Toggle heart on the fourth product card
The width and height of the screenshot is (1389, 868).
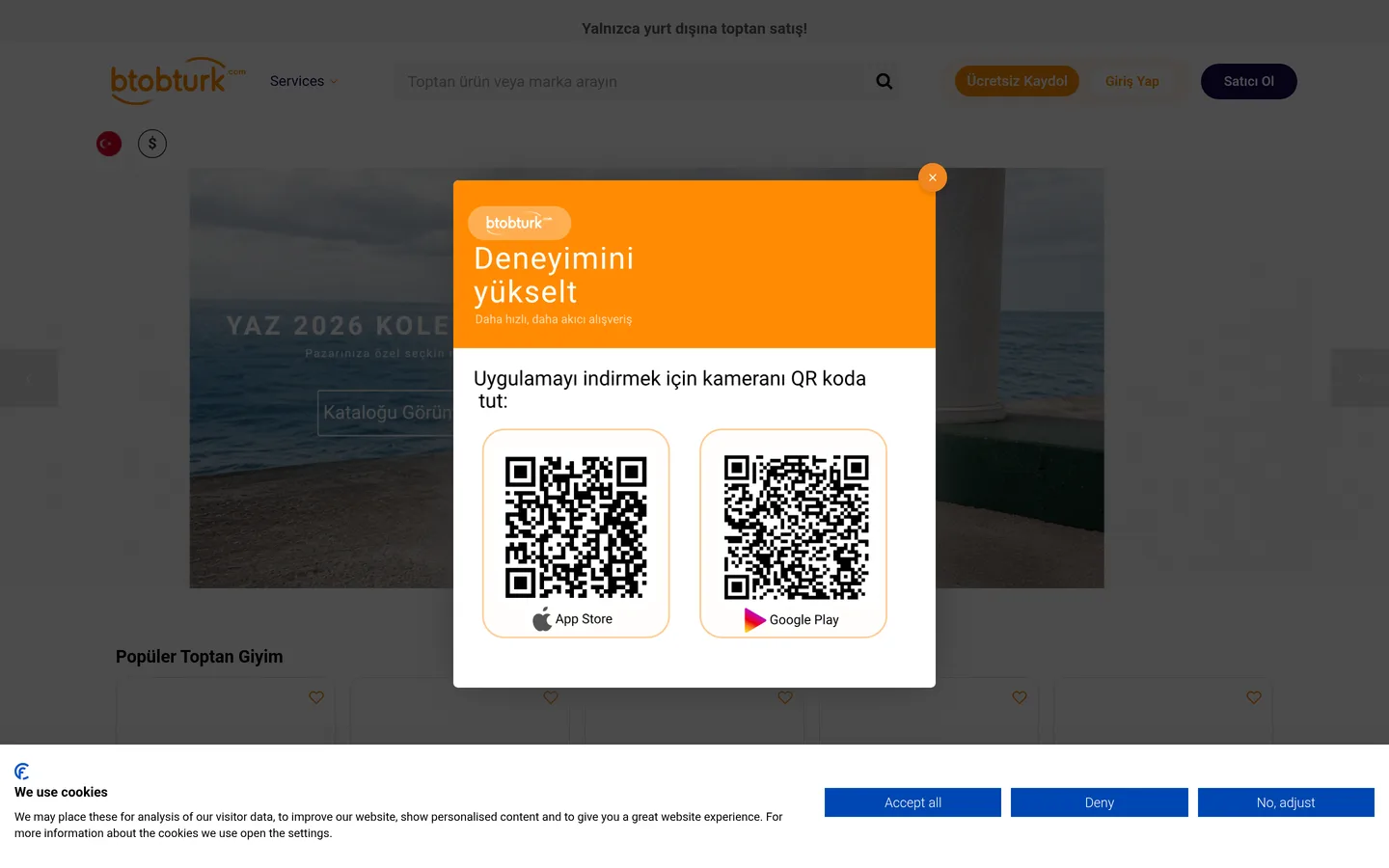click(x=1020, y=697)
